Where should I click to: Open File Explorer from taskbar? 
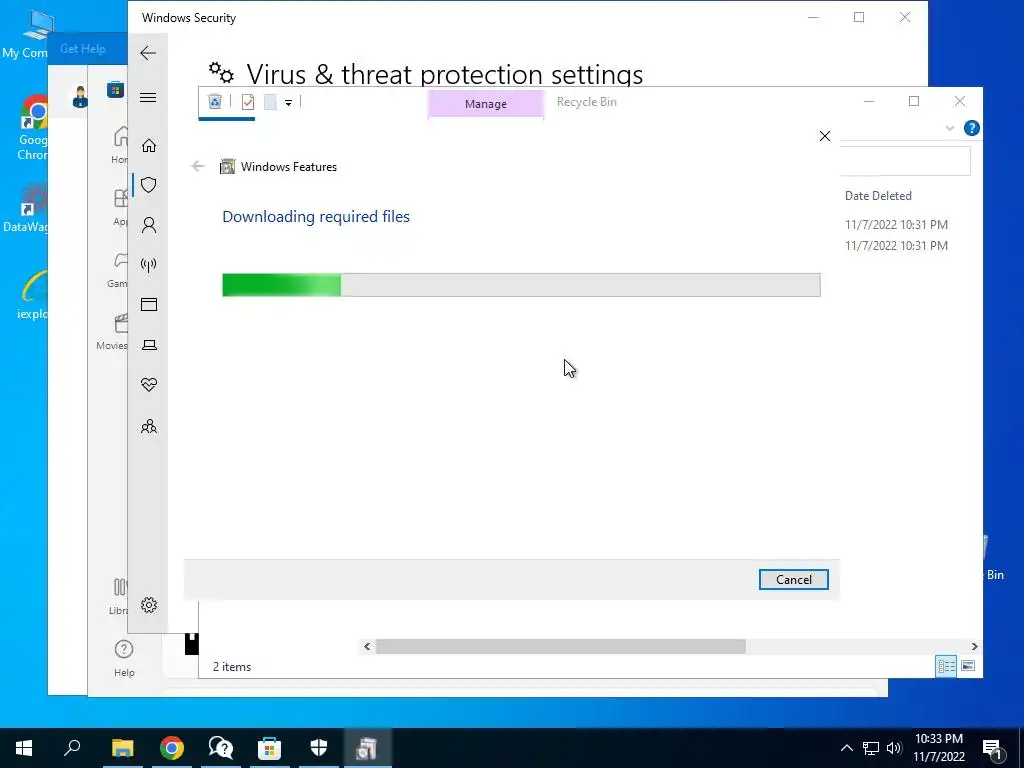(122, 748)
